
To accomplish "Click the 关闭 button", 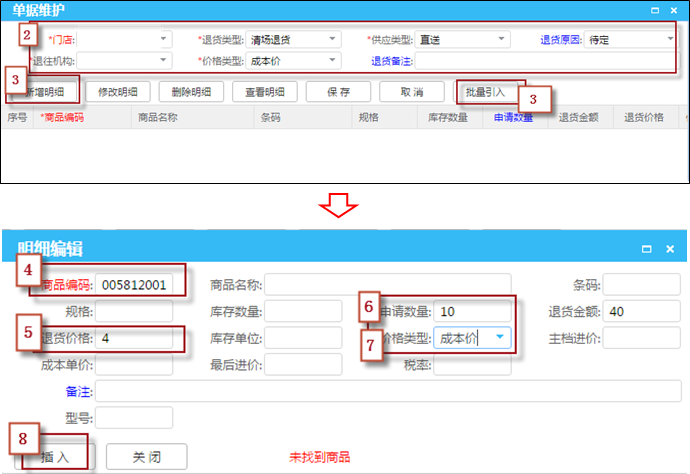I will coord(147,457).
